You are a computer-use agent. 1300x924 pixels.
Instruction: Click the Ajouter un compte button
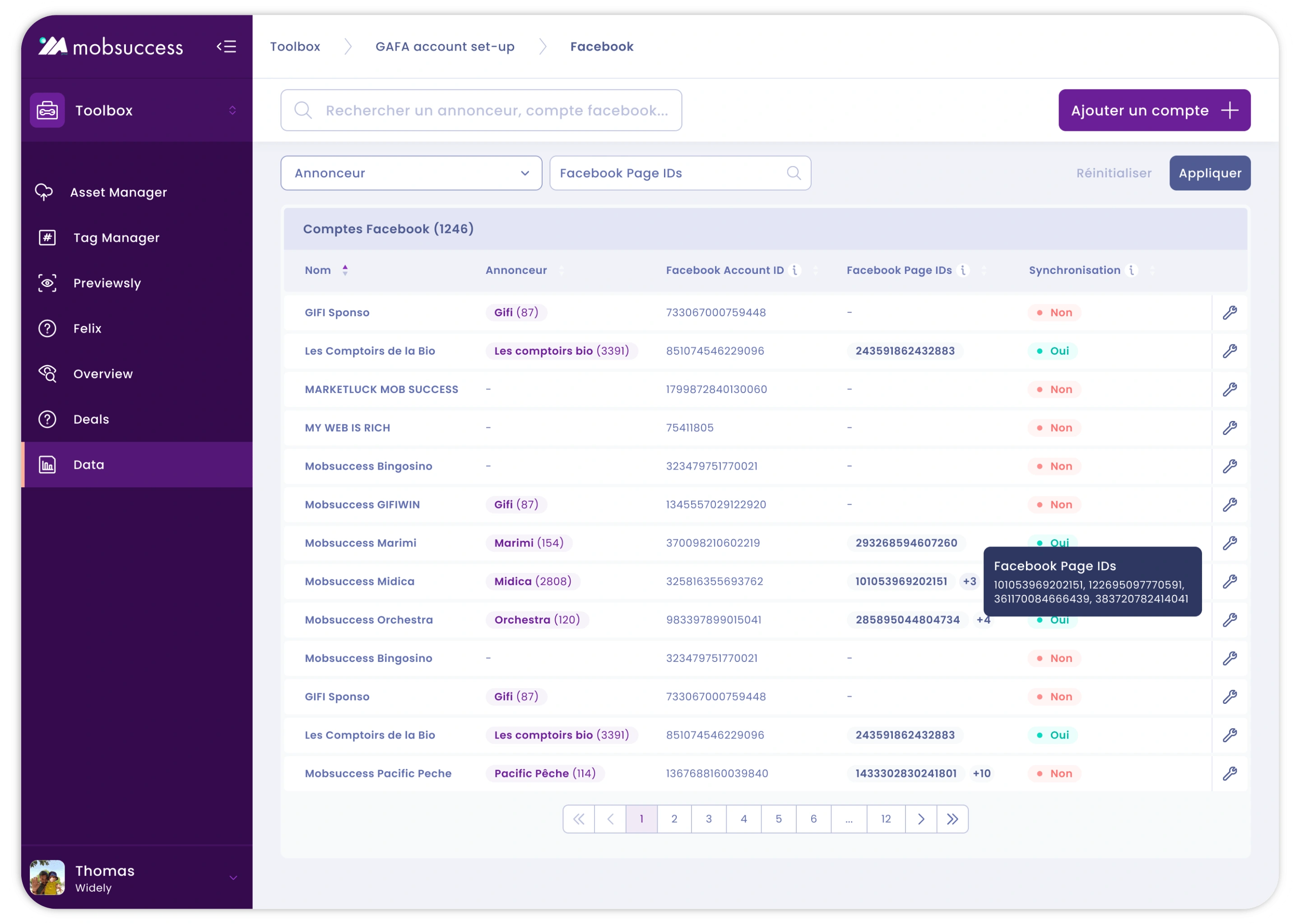(1154, 111)
